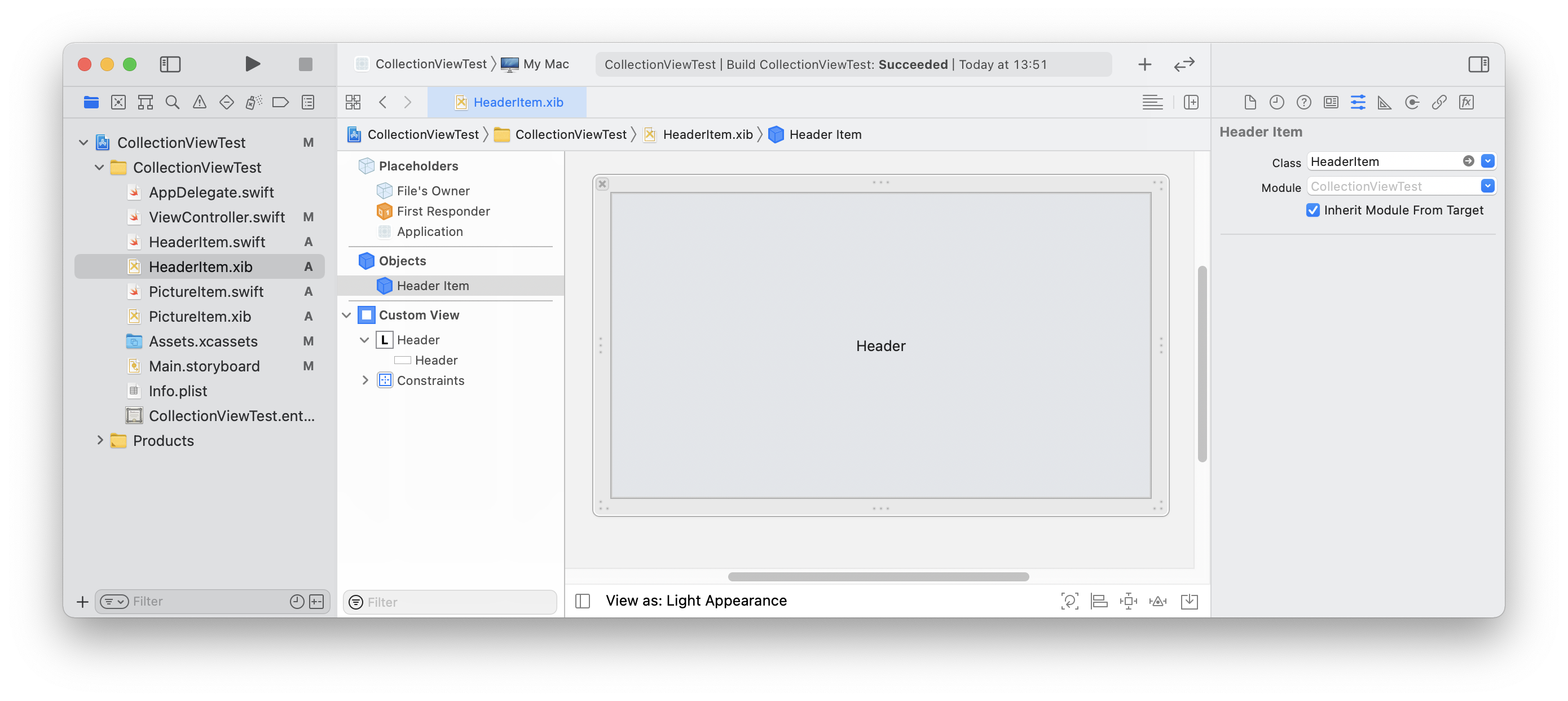Toggle the right inspector panel button
The image size is (1568, 701).
tap(1478, 64)
